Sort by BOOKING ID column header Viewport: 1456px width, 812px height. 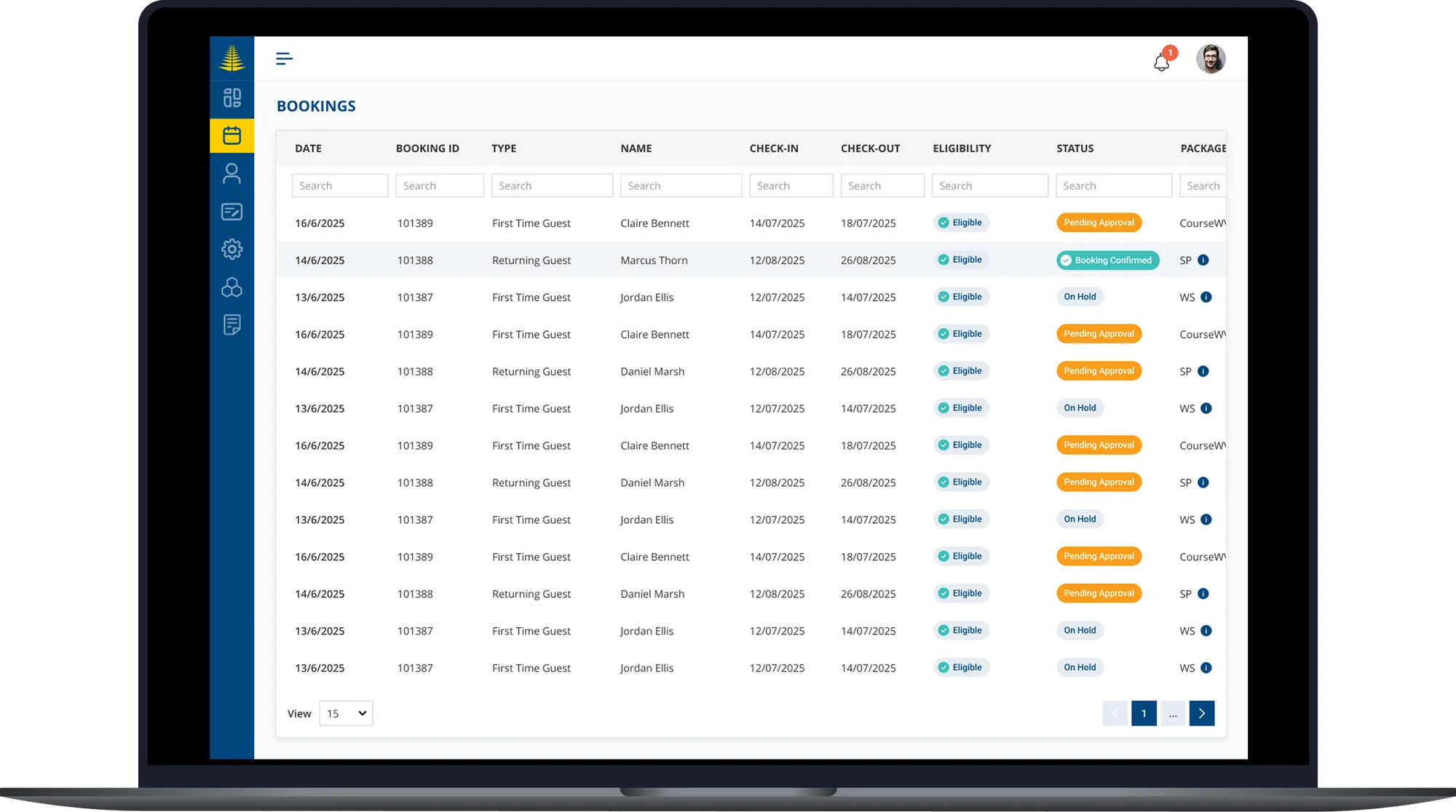427,148
